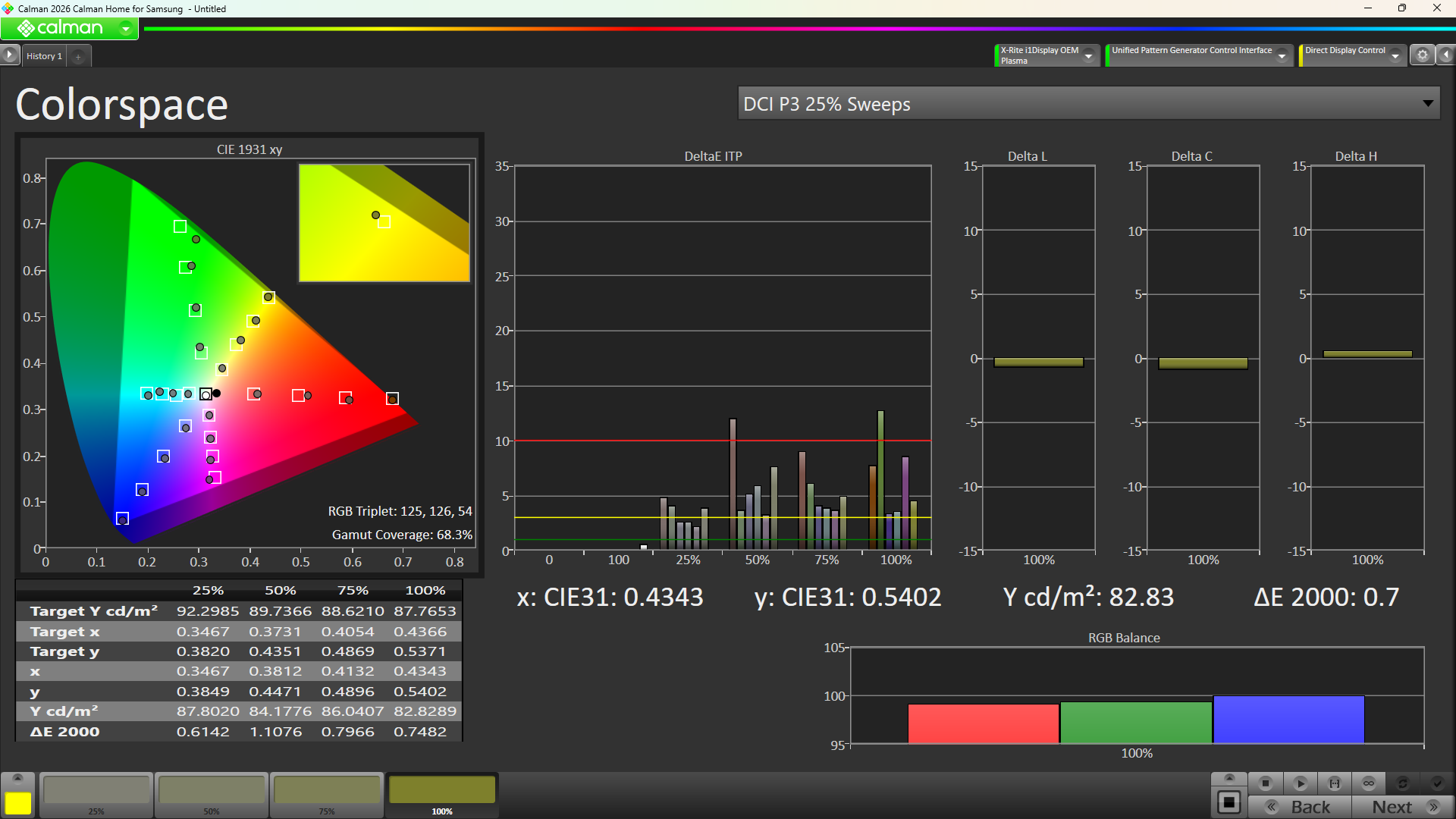This screenshot has height=819, width=1456.
Task: Click the Delta C bar
Action: click(1203, 363)
